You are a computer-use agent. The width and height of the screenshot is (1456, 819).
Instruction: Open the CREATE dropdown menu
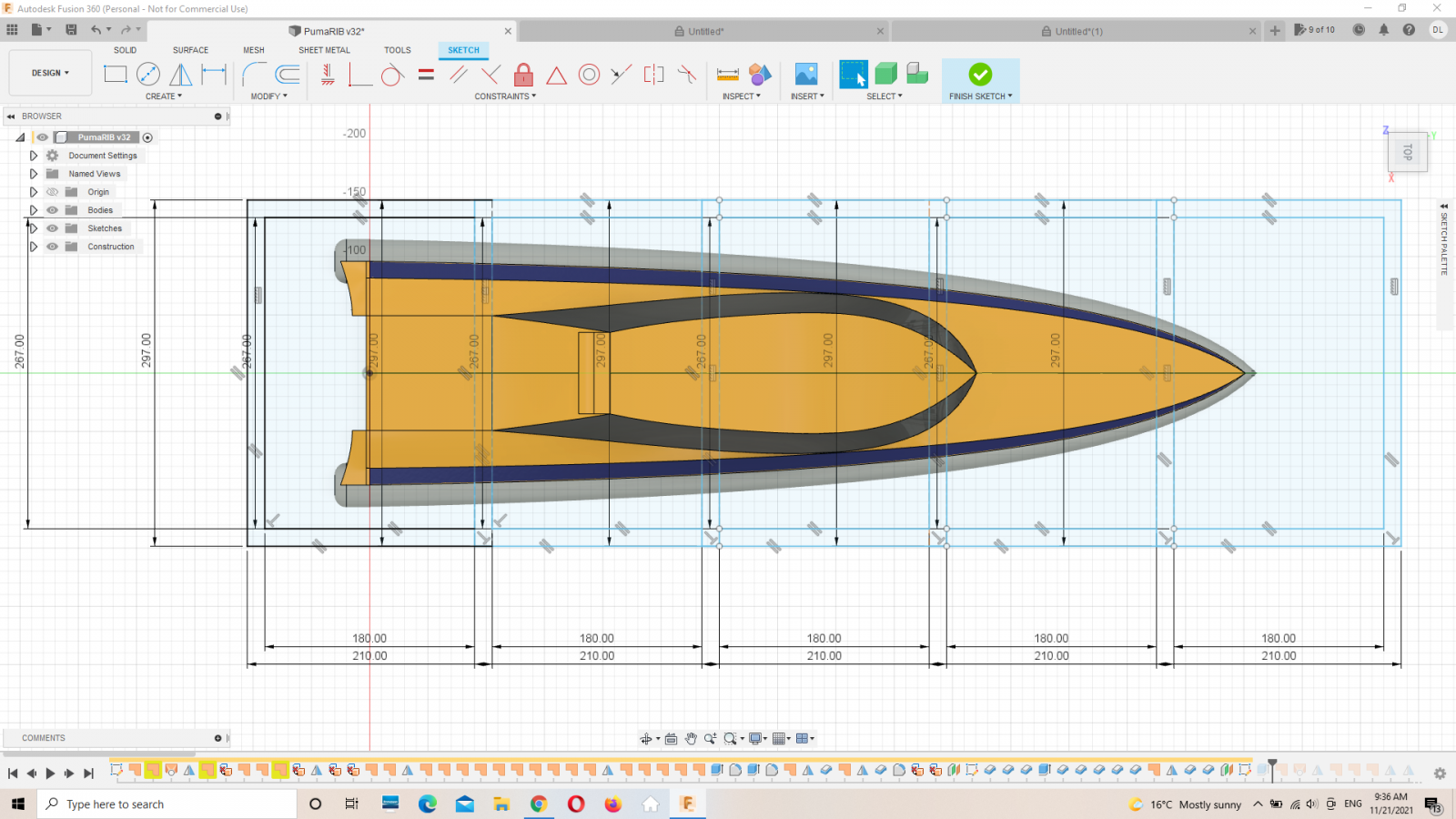click(x=164, y=96)
